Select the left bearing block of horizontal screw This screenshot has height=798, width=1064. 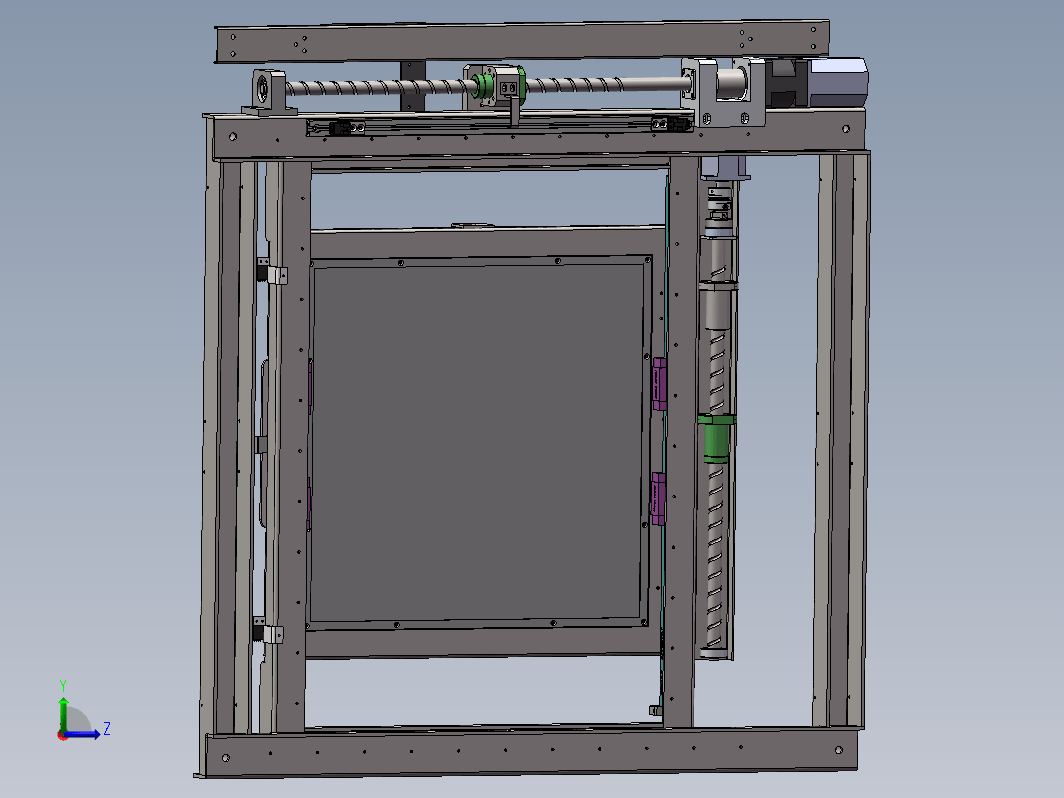tap(269, 92)
